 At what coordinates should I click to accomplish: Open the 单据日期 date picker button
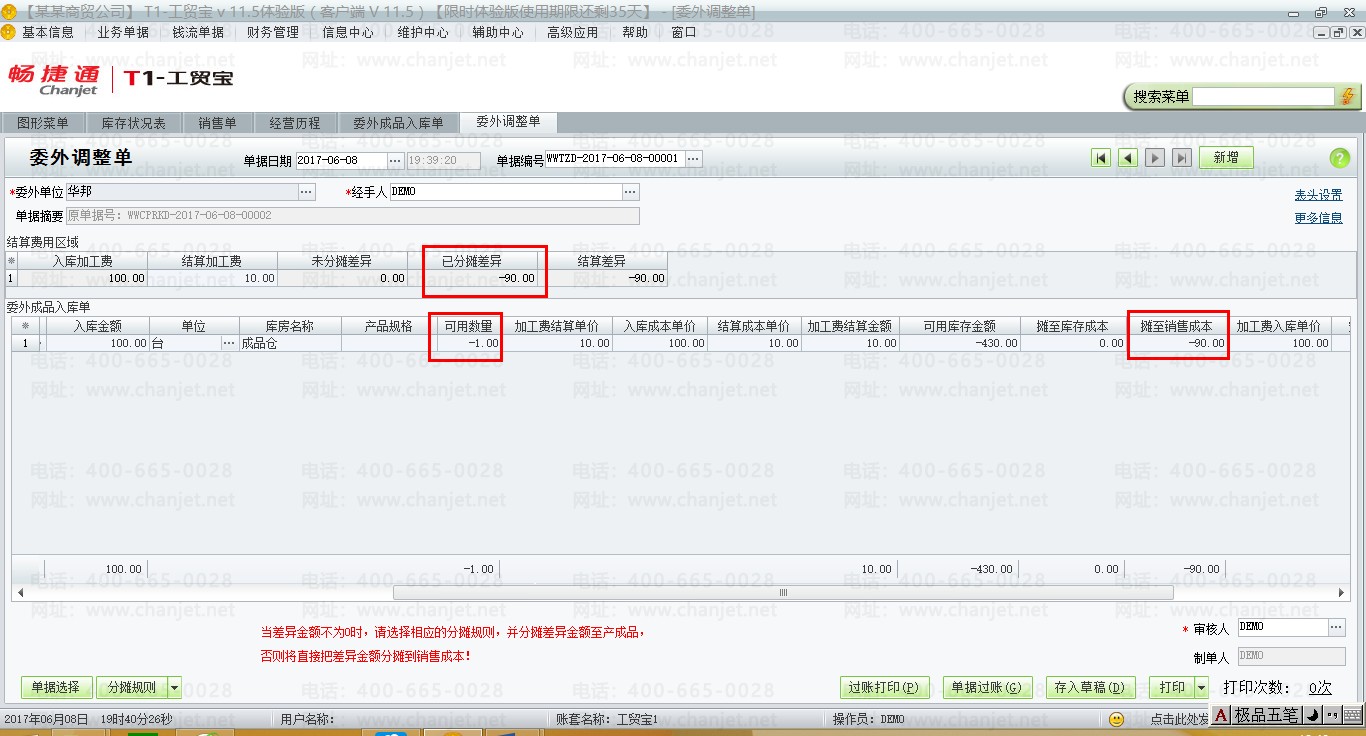coord(395,160)
